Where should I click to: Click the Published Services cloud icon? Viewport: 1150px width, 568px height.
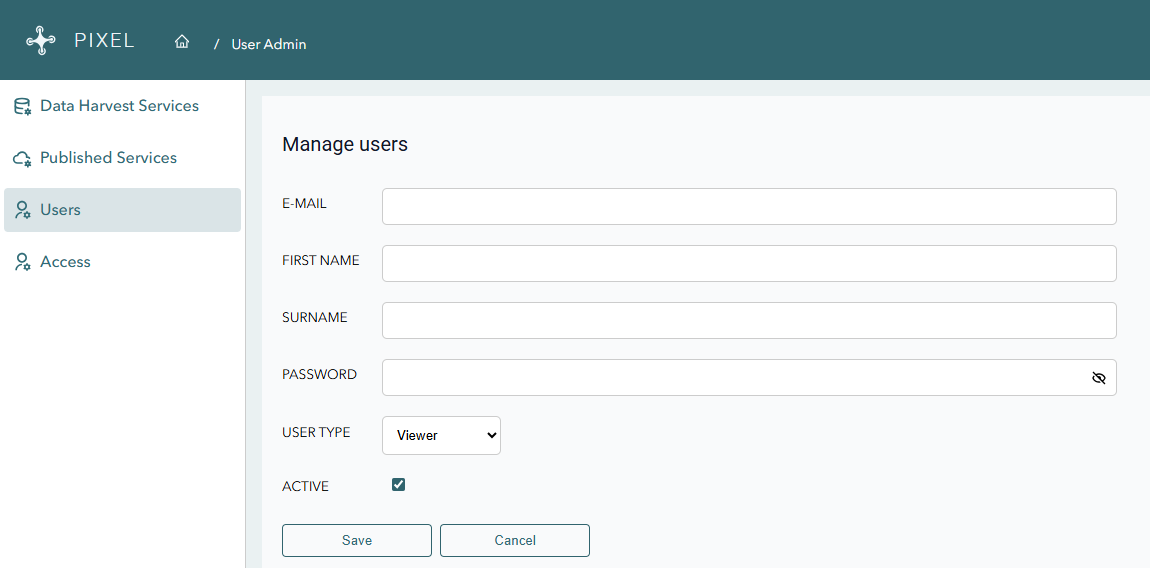[22, 159]
